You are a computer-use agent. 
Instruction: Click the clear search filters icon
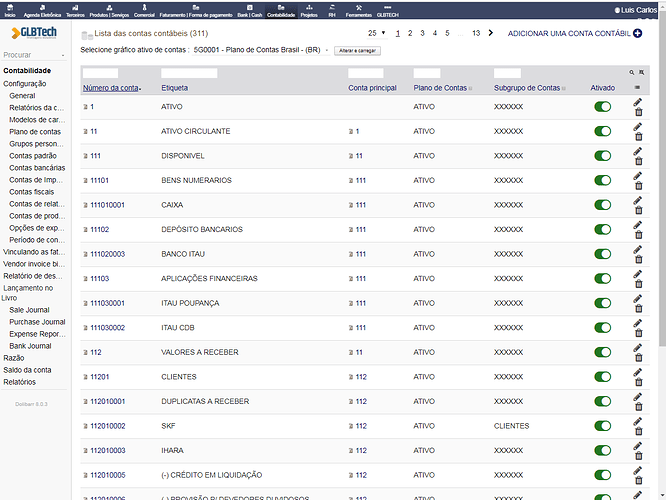[x=641, y=73]
